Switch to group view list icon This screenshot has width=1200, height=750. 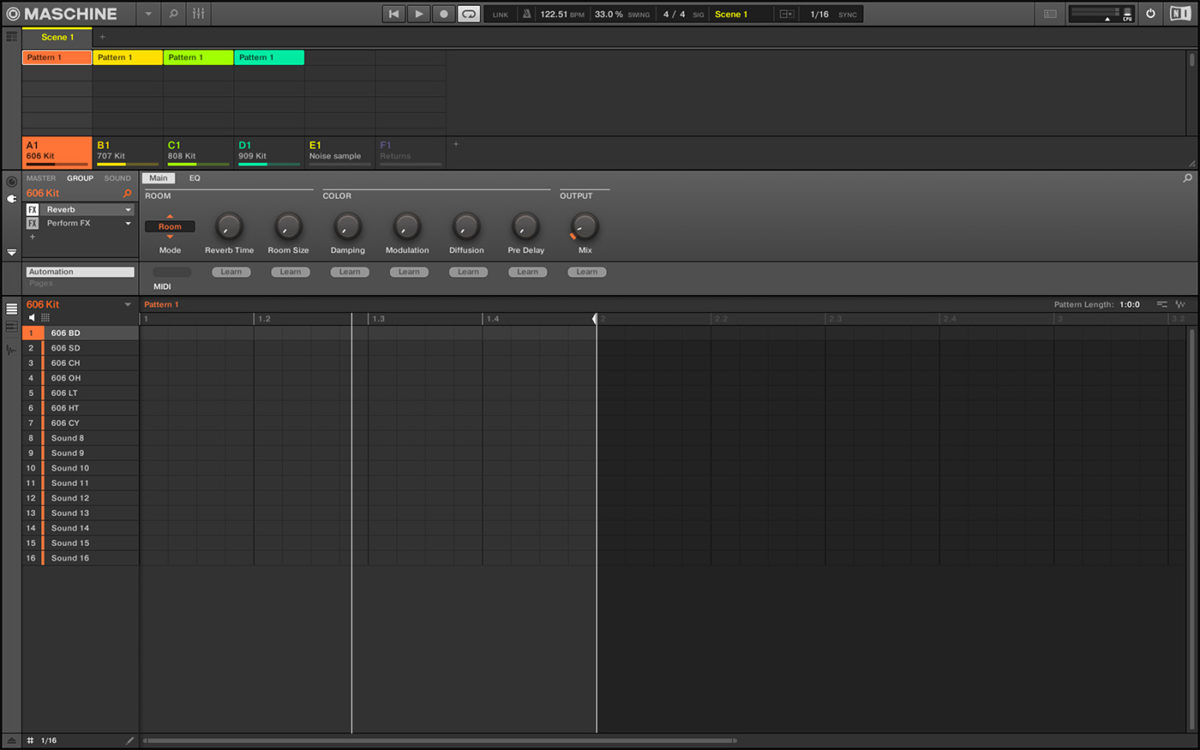pyautogui.click(x=11, y=309)
